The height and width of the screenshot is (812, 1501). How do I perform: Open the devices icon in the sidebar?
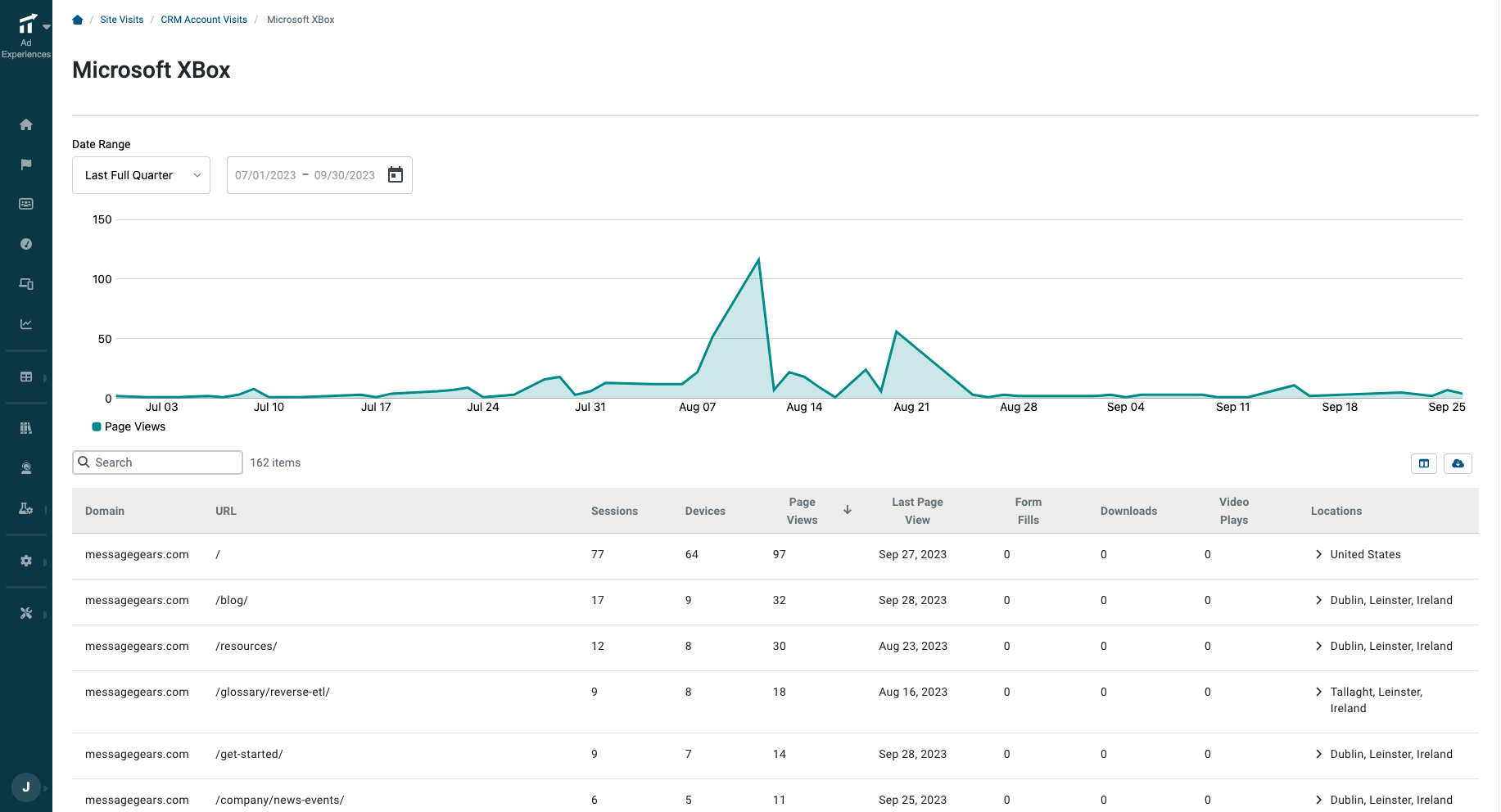pyautogui.click(x=26, y=284)
